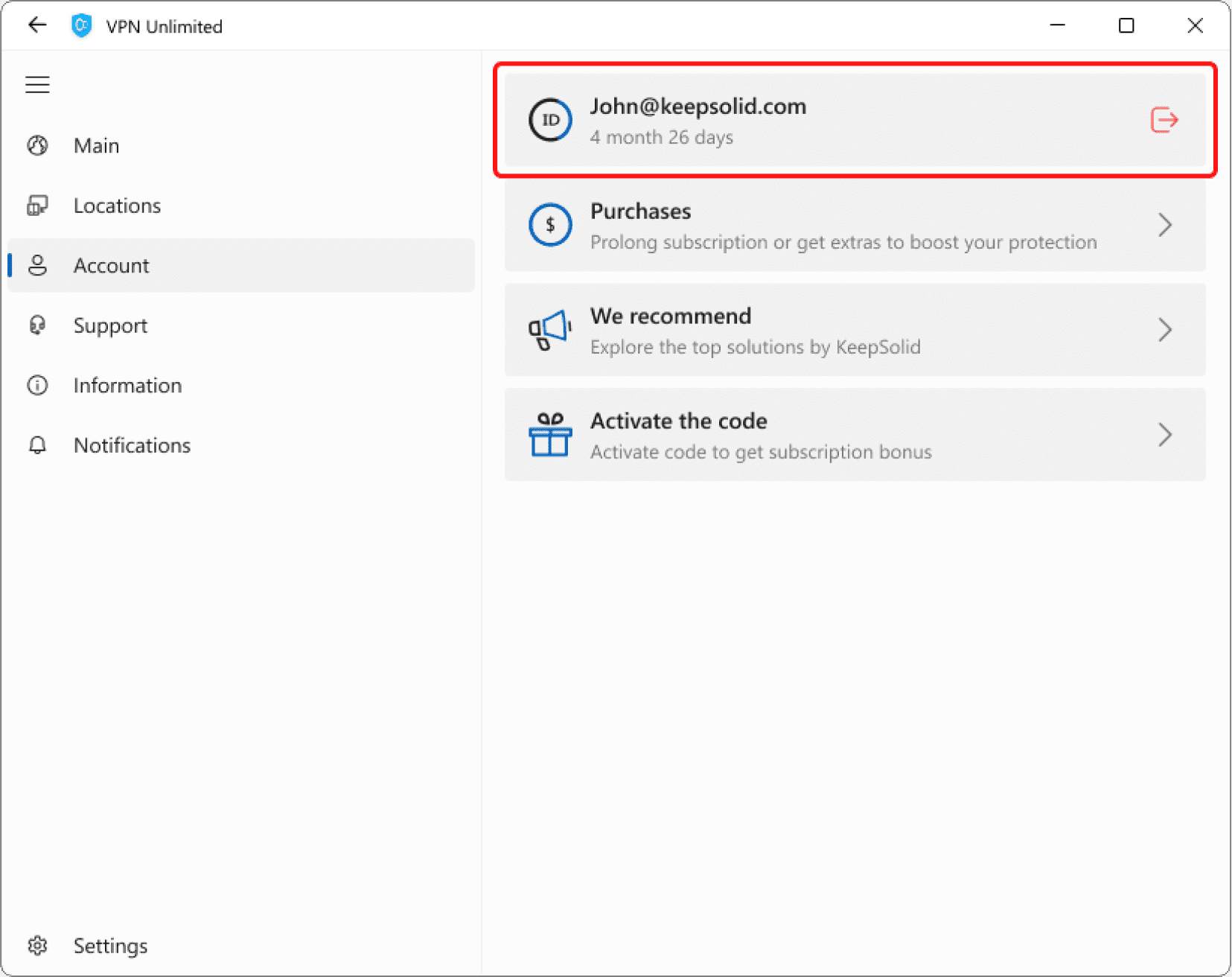Expand Purchases with its chevron arrow
This screenshot has width=1232, height=977.
click(1165, 225)
